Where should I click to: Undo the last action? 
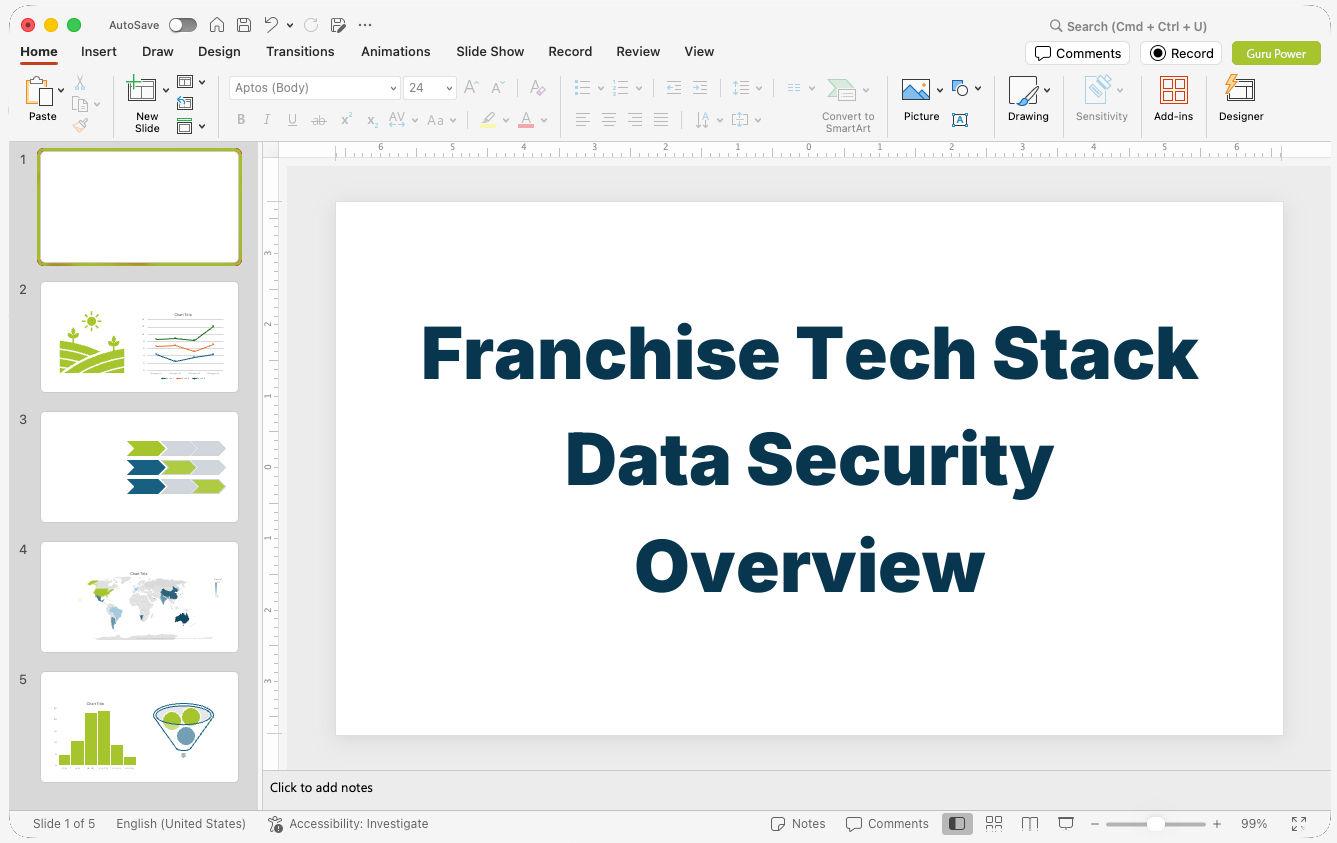click(271, 25)
